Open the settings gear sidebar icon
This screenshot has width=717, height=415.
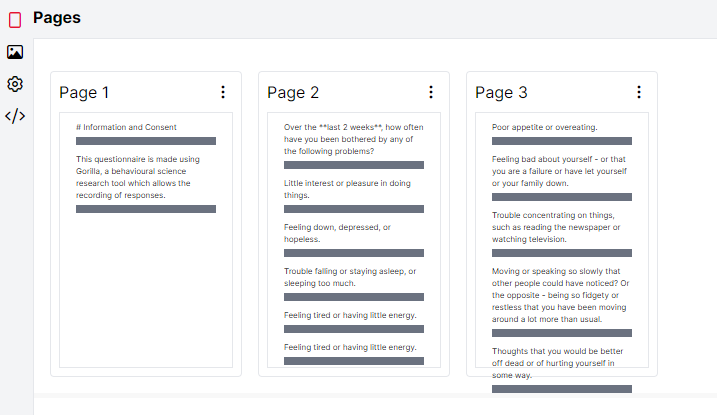pyautogui.click(x=15, y=84)
